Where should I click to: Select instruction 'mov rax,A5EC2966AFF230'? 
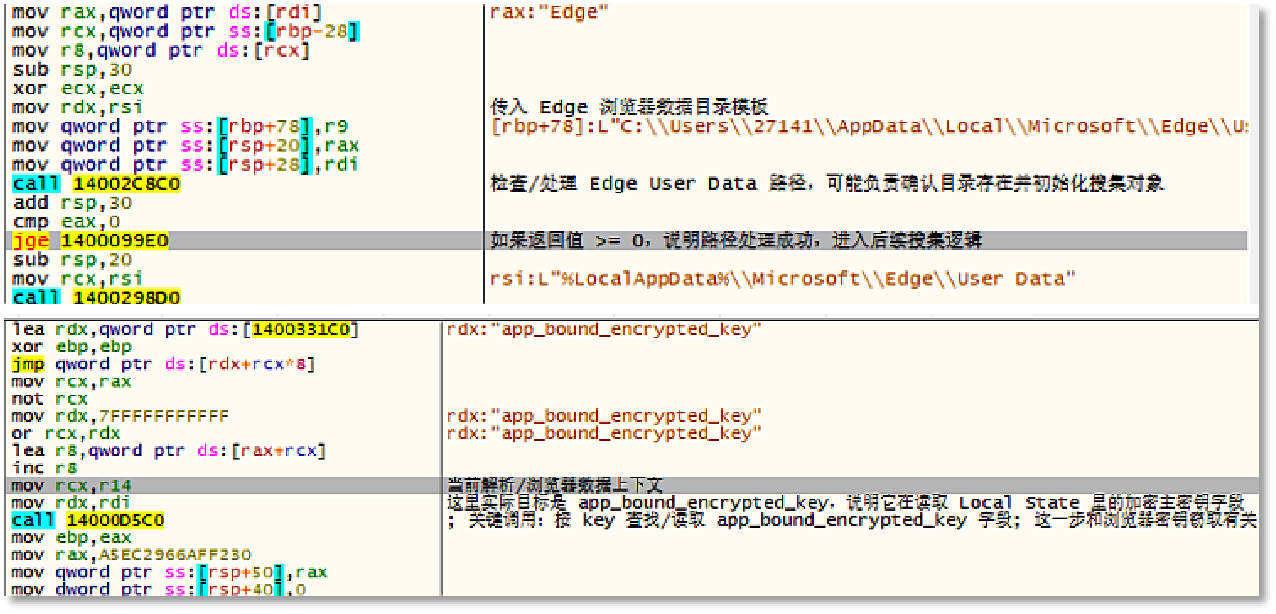(131, 554)
